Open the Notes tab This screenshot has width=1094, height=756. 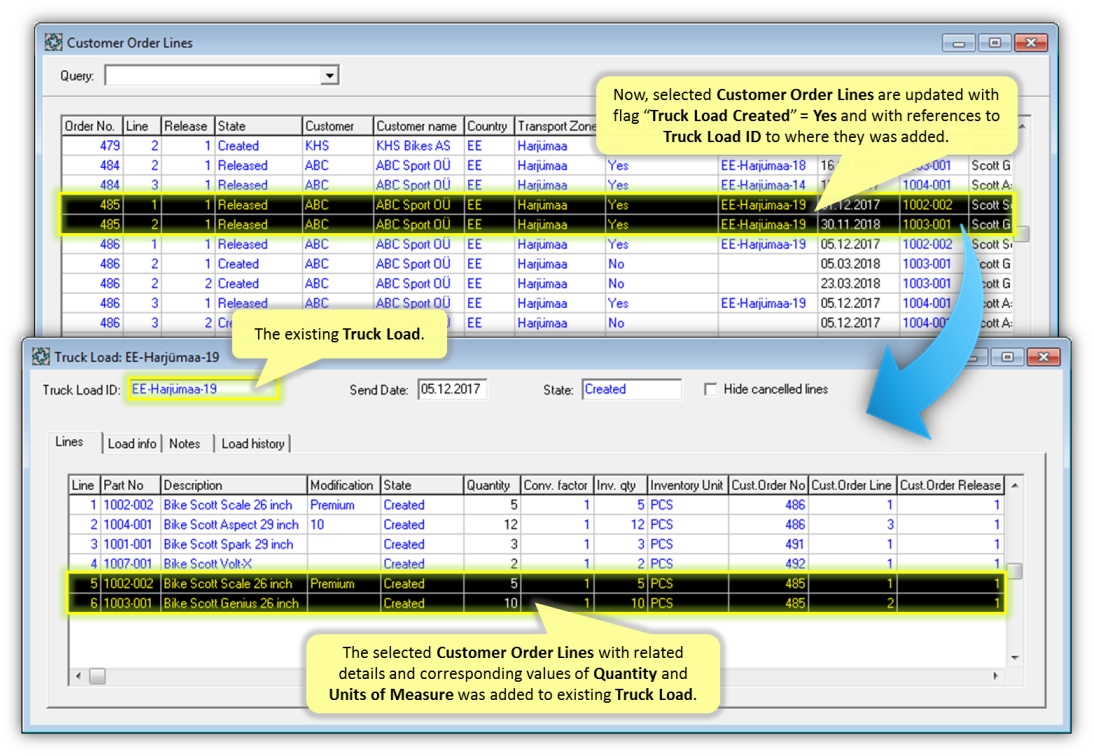[185, 444]
